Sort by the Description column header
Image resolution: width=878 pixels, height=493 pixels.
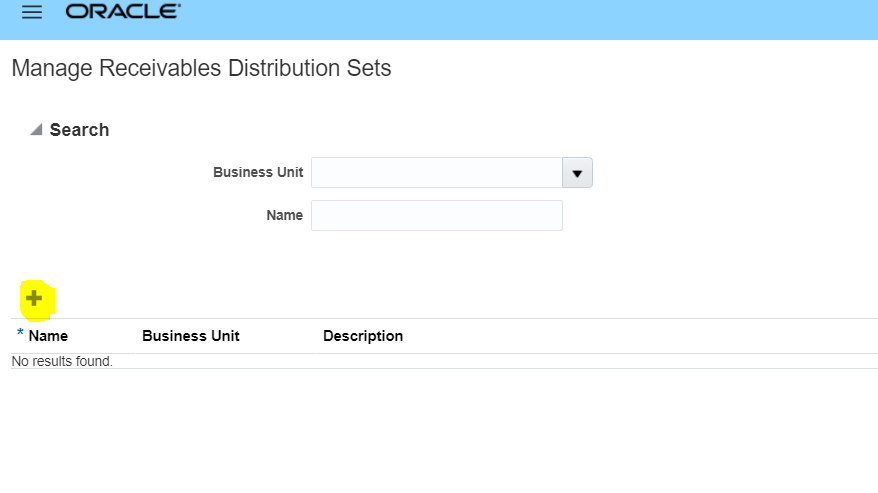[363, 336]
